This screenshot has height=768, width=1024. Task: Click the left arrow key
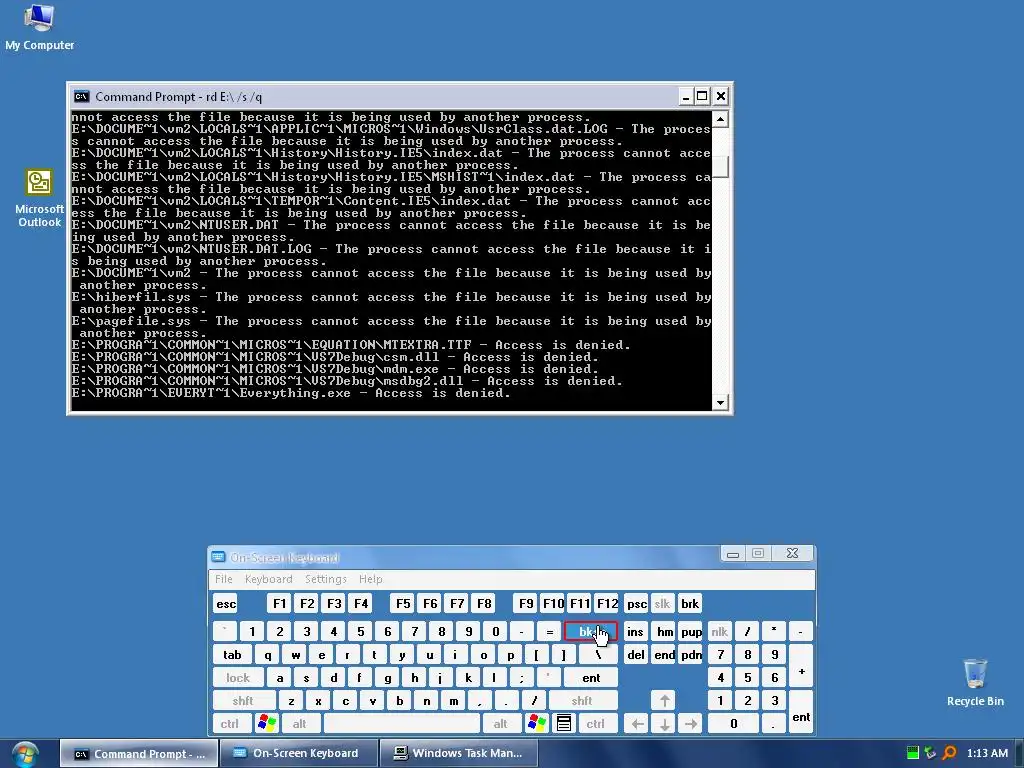637,724
